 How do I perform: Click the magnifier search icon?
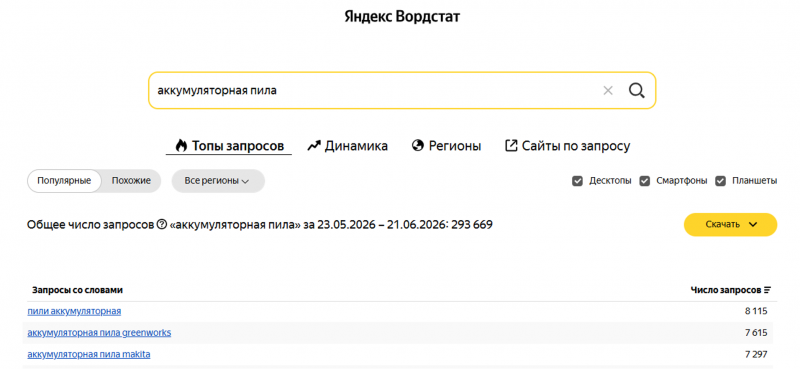click(x=636, y=91)
